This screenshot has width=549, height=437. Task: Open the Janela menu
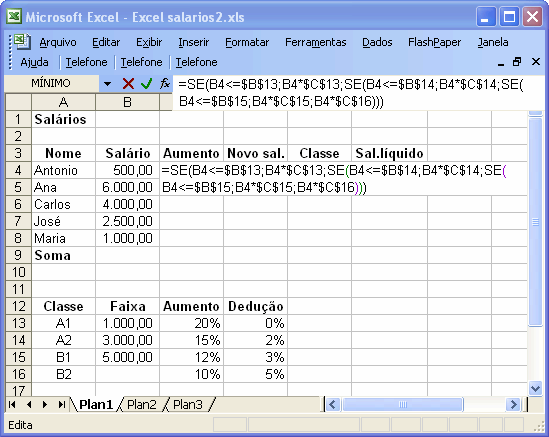pyautogui.click(x=493, y=42)
